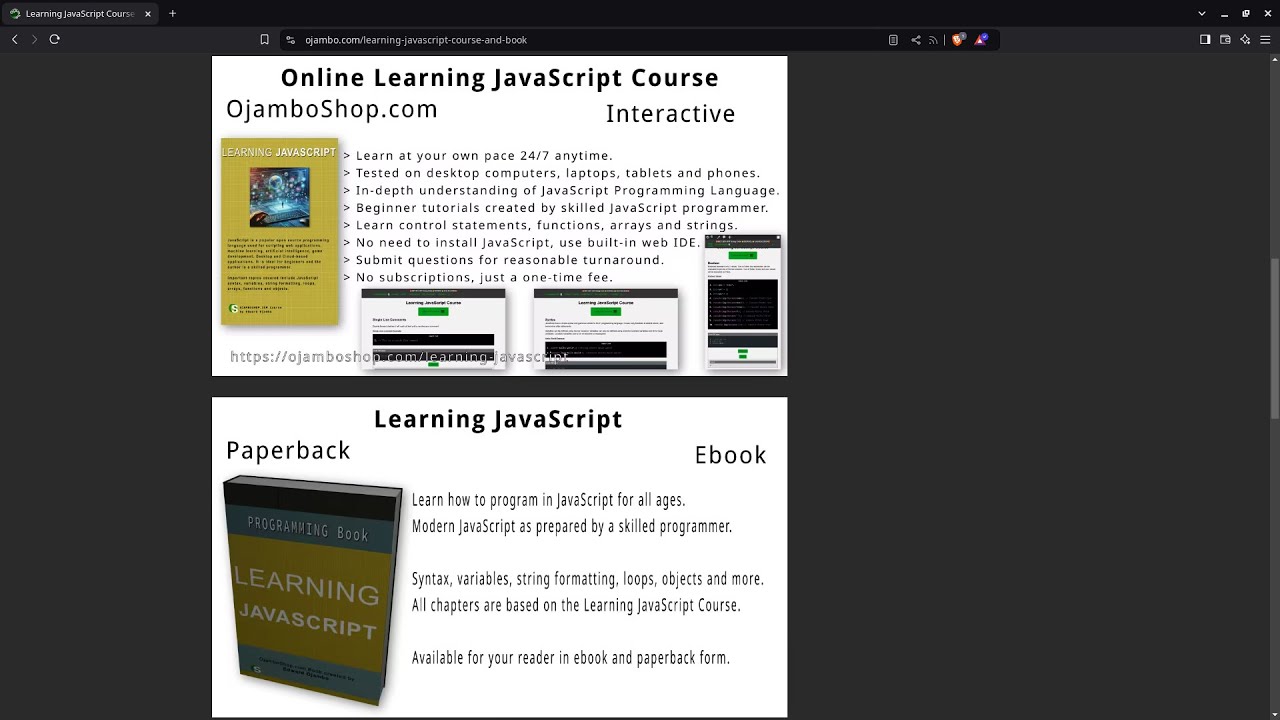Image resolution: width=1280 pixels, height=720 pixels.
Task: Open a new tab with plus button
Action: click(172, 13)
